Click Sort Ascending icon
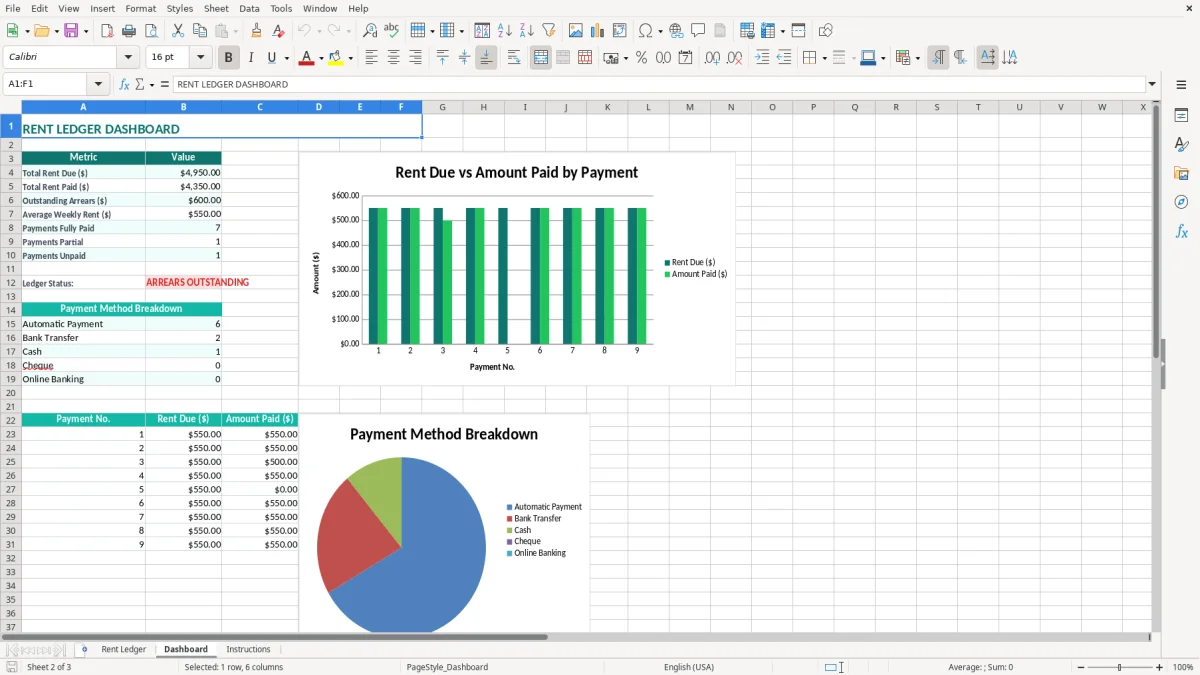Screen dimensions: 1200x675 tap(505, 31)
